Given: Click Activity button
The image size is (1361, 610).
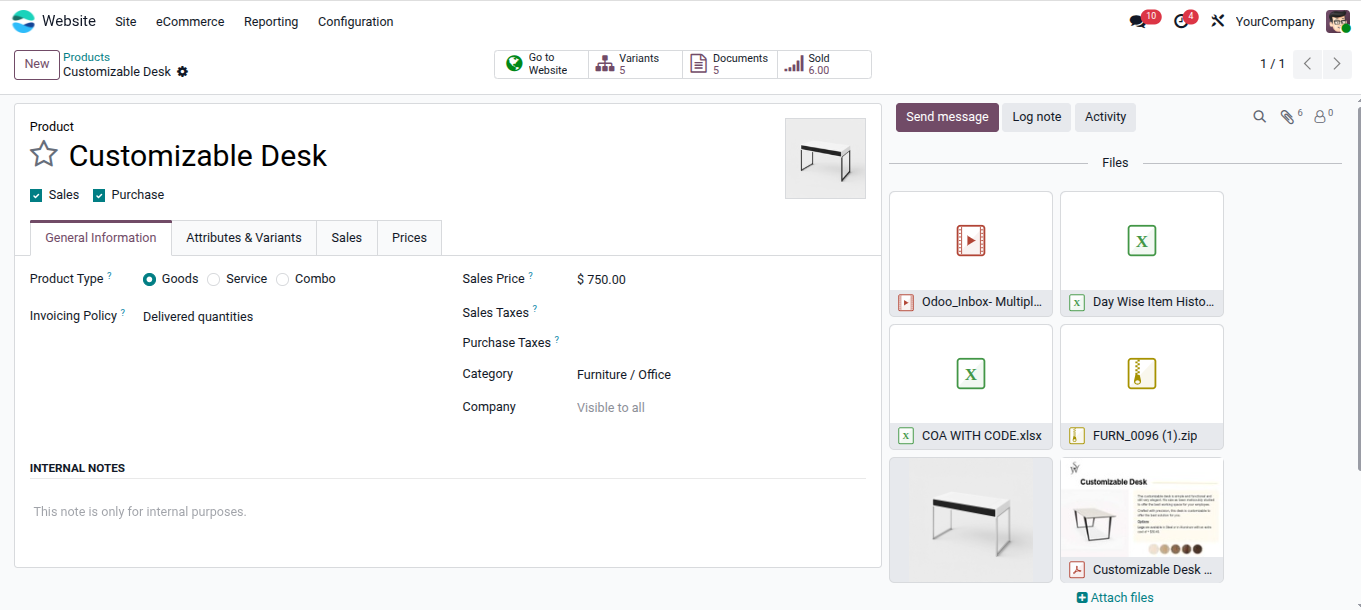Looking at the screenshot, I should pyautogui.click(x=1105, y=117).
